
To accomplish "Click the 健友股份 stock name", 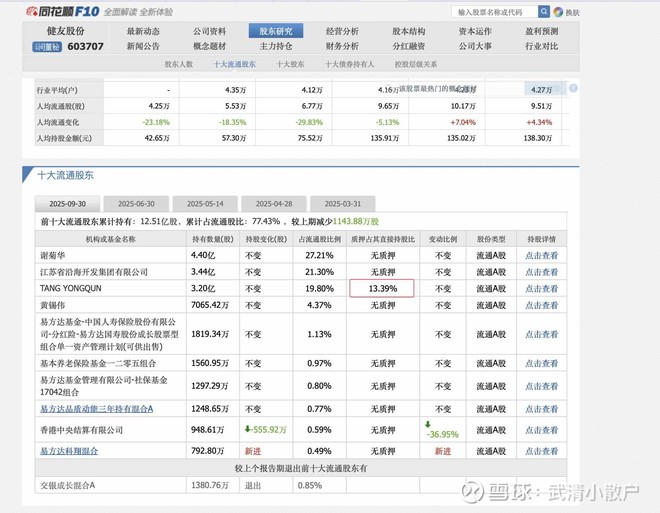I will pyautogui.click(x=66, y=31).
